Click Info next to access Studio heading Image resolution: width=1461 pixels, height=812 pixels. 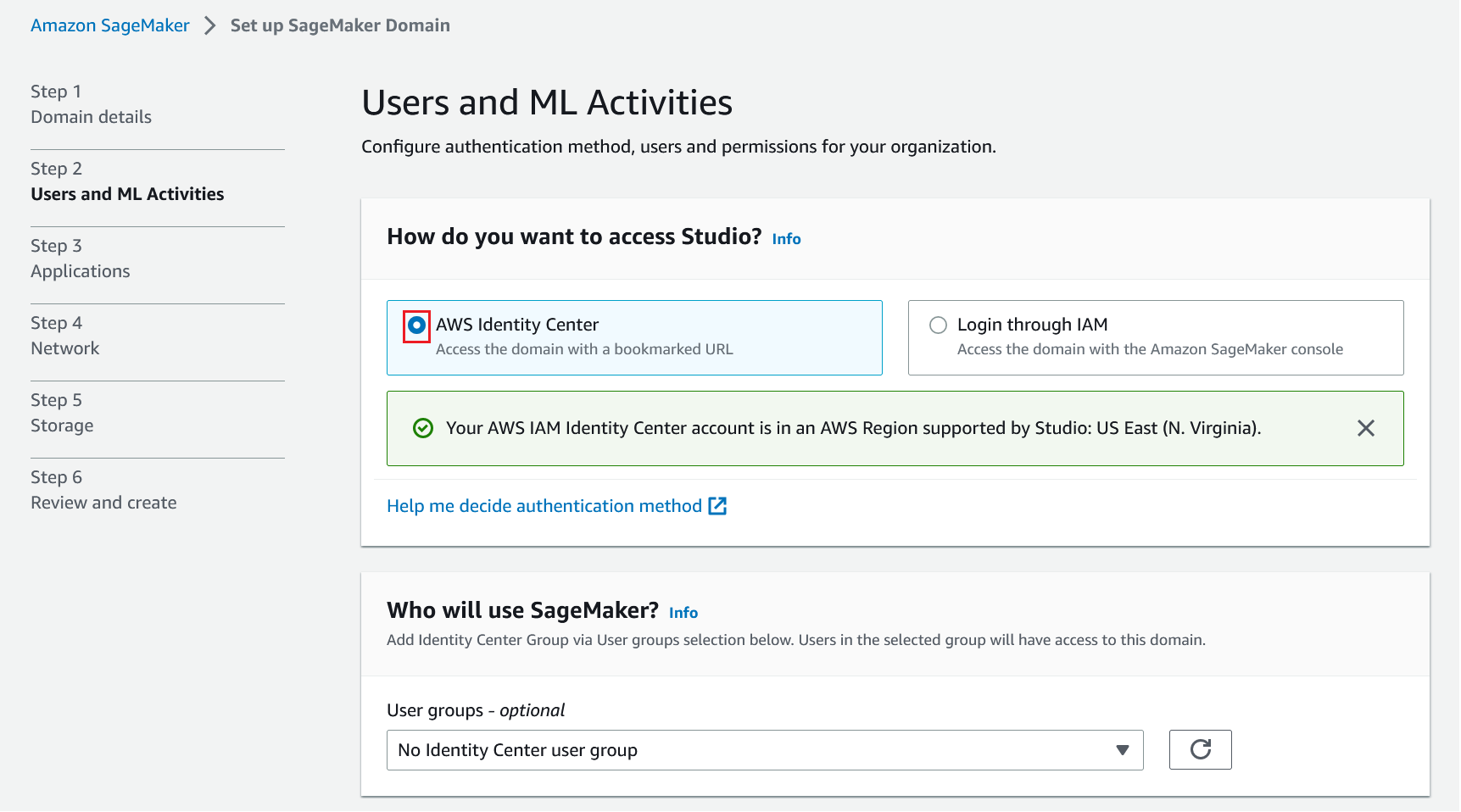786,239
